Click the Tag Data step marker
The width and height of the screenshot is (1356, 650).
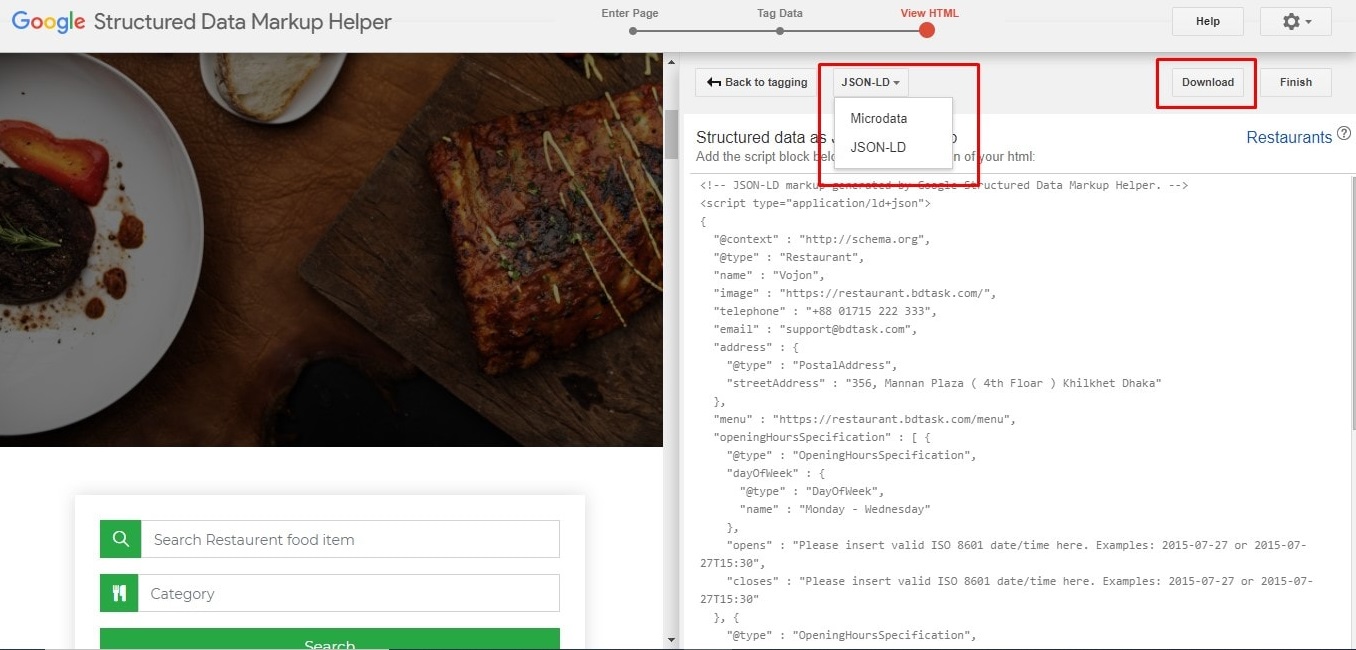[x=780, y=31]
